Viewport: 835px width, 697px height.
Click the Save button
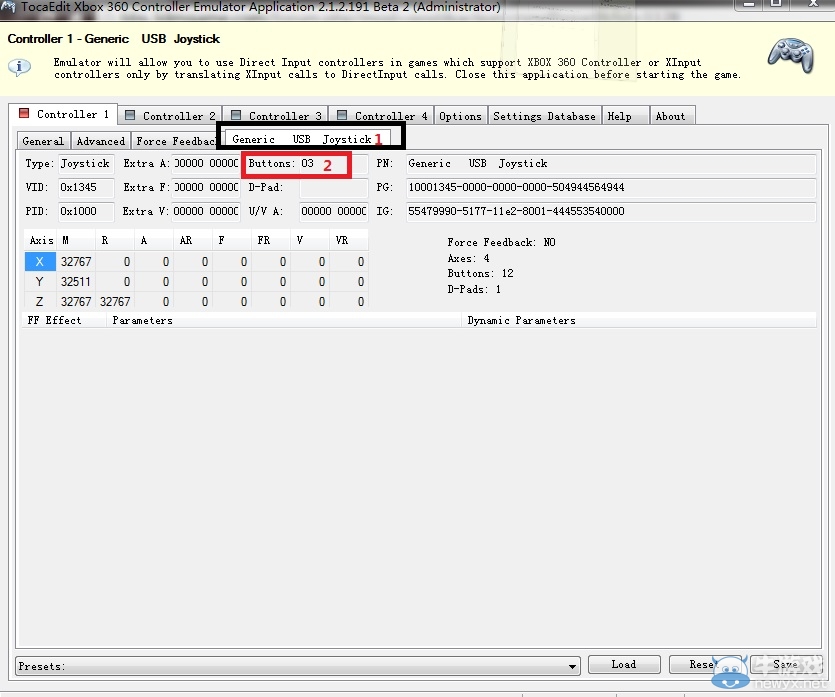(x=786, y=664)
